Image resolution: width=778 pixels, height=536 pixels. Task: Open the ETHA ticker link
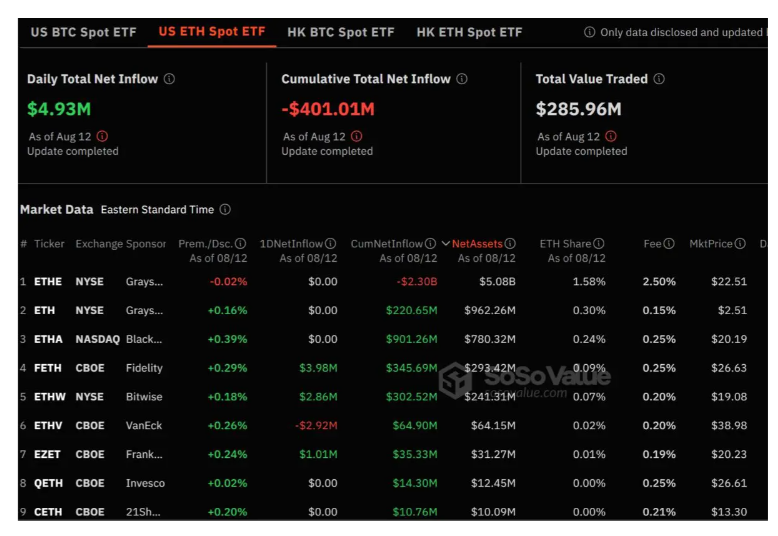48,340
